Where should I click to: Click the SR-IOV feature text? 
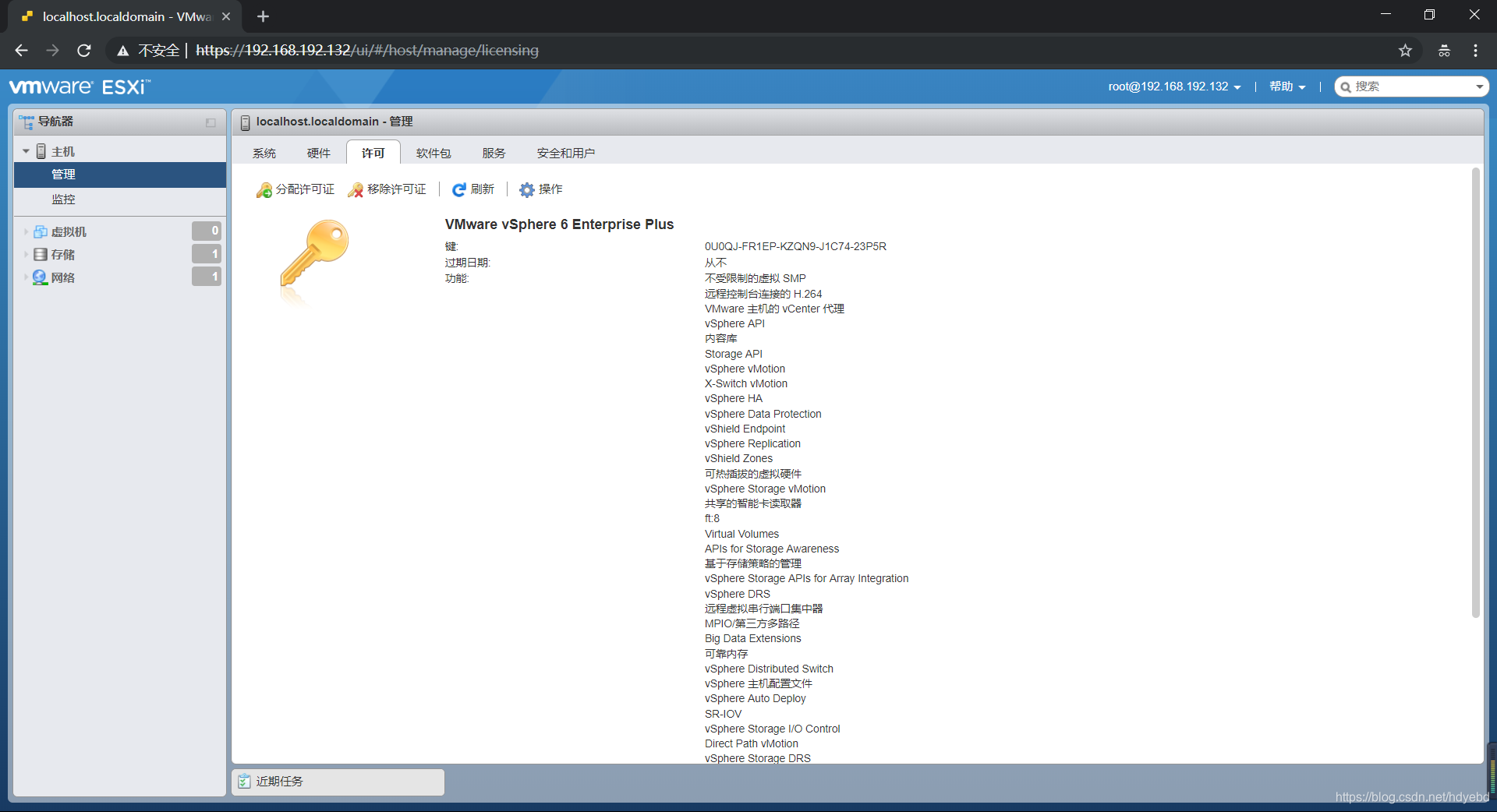click(723, 714)
